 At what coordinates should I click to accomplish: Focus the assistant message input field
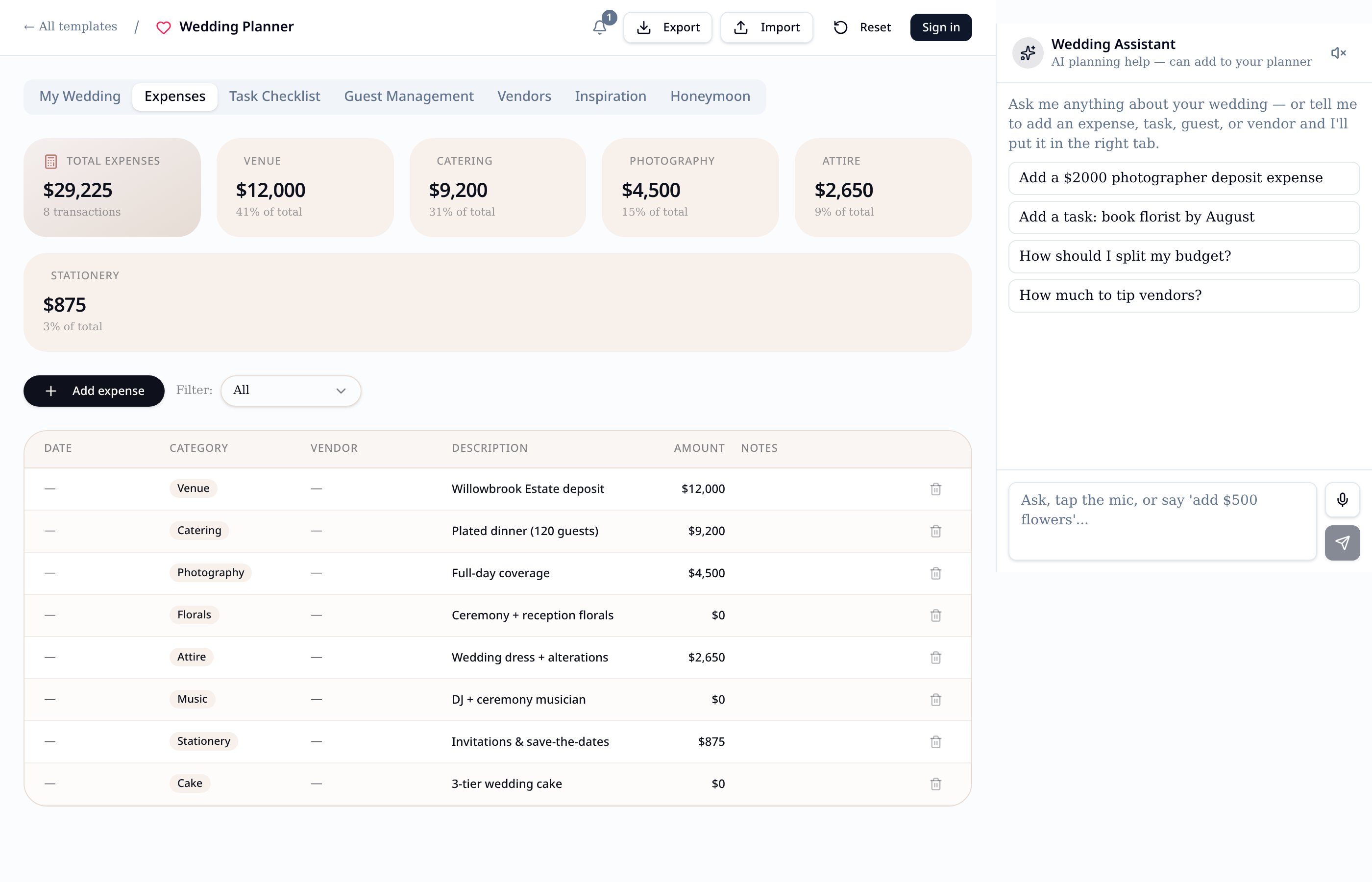[1162, 521]
